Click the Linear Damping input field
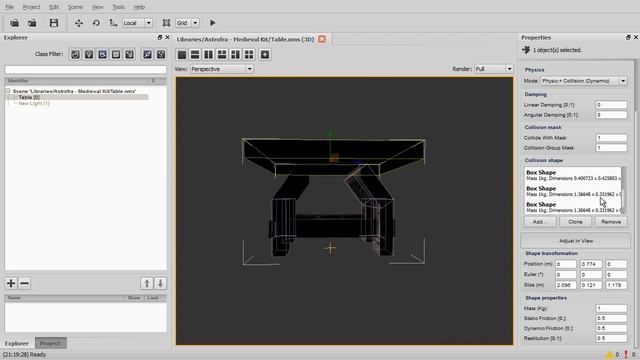640x360 pixels. pyautogui.click(x=611, y=105)
